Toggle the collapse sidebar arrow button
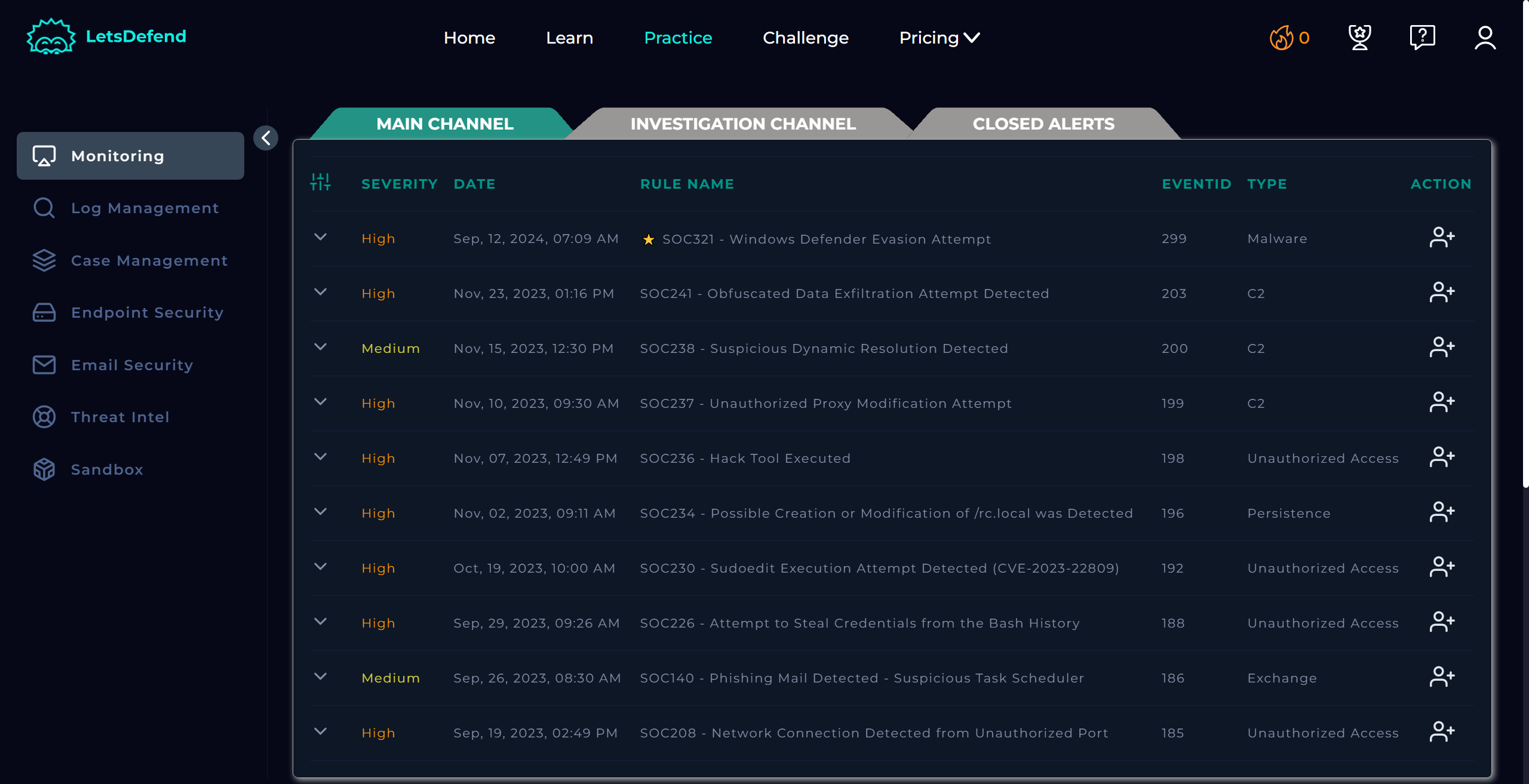Viewport: 1529px width, 784px height. coord(267,137)
